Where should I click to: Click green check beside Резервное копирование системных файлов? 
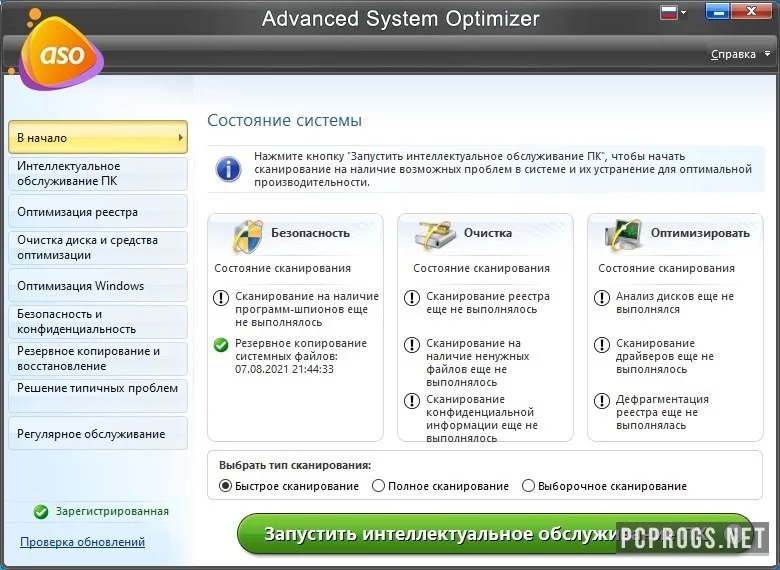pyautogui.click(x=221, y=345)
